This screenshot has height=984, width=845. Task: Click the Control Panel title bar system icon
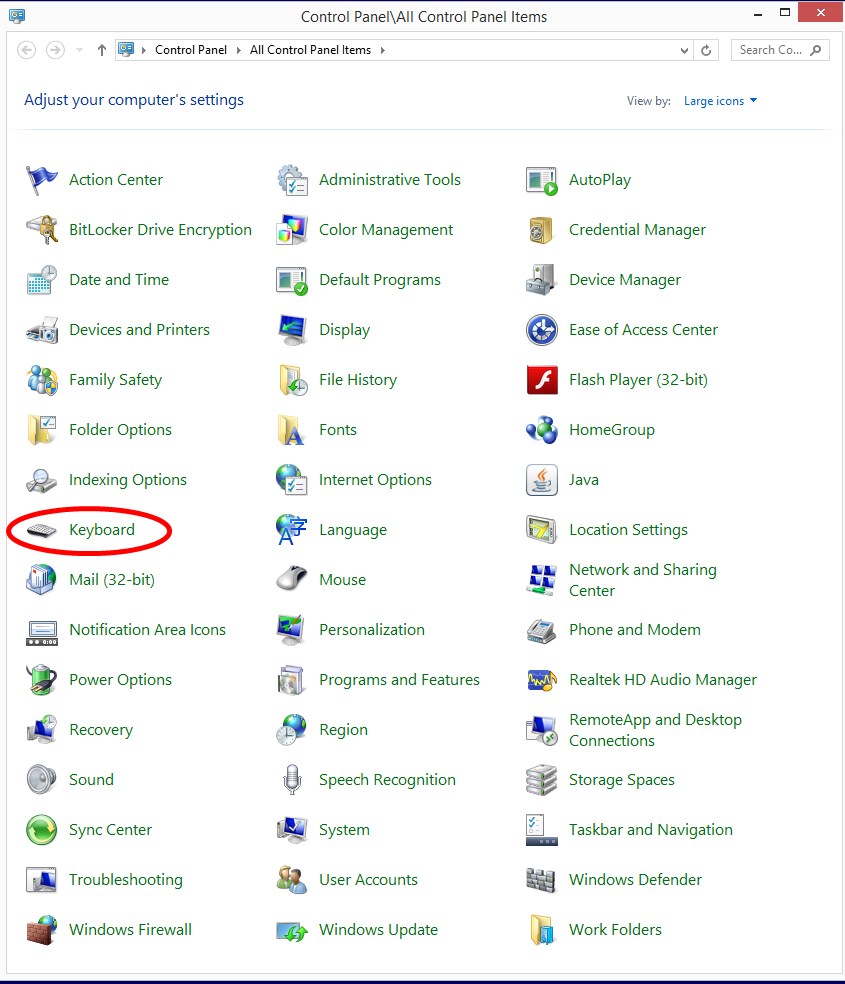[17, 16]
